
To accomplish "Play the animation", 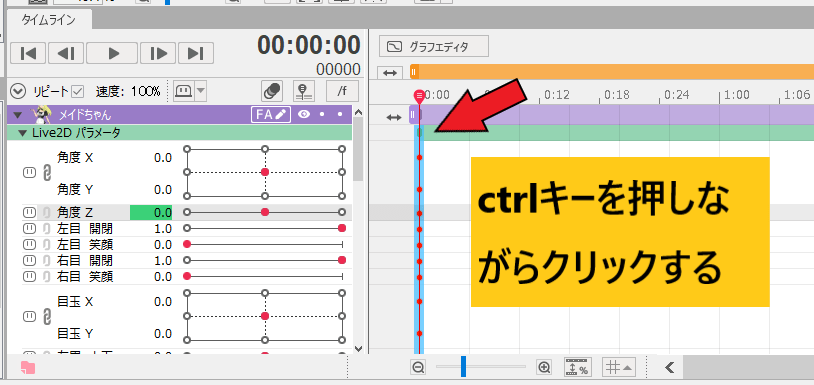I will [112, 53].
